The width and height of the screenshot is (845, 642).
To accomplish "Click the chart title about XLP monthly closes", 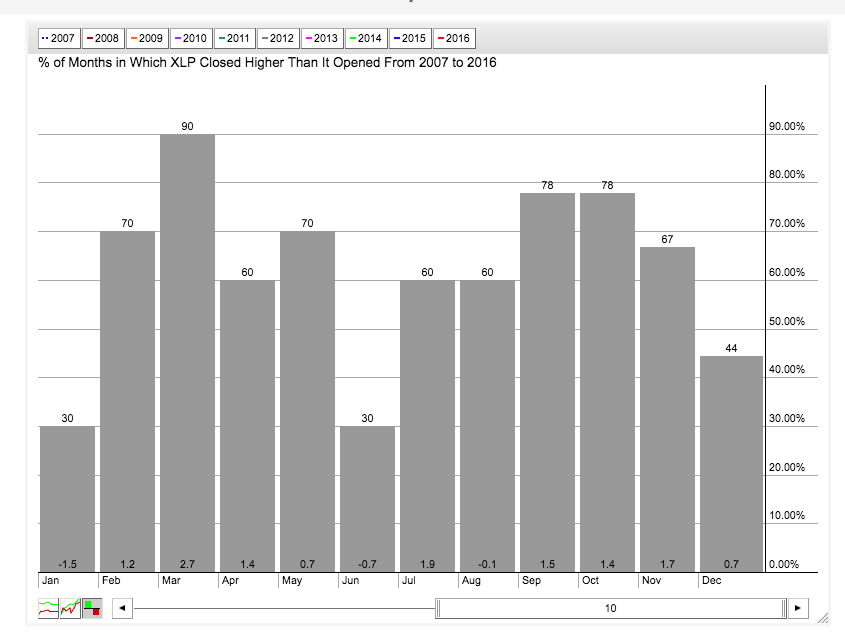I will coord(267,63).
